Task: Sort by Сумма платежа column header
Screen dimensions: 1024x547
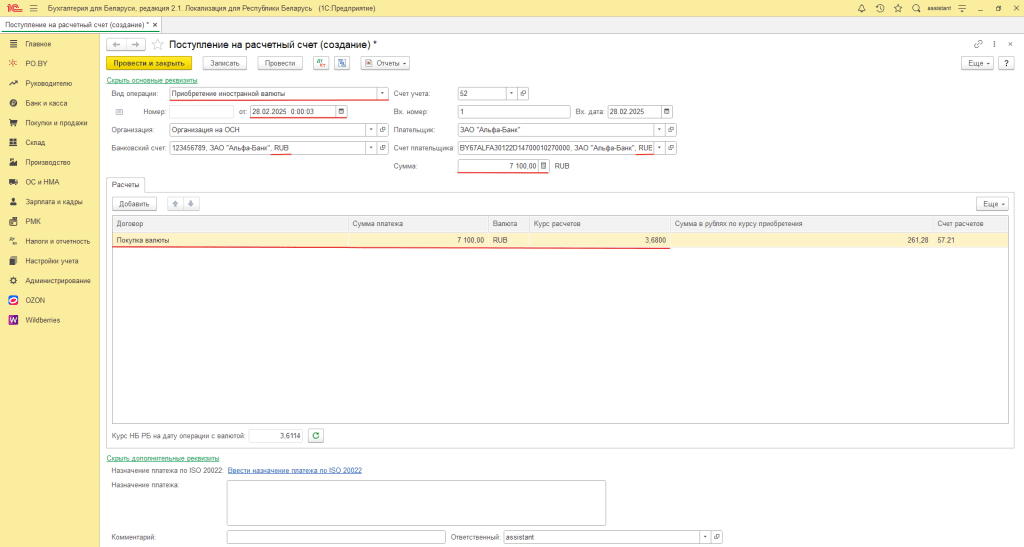Action: 418,224
